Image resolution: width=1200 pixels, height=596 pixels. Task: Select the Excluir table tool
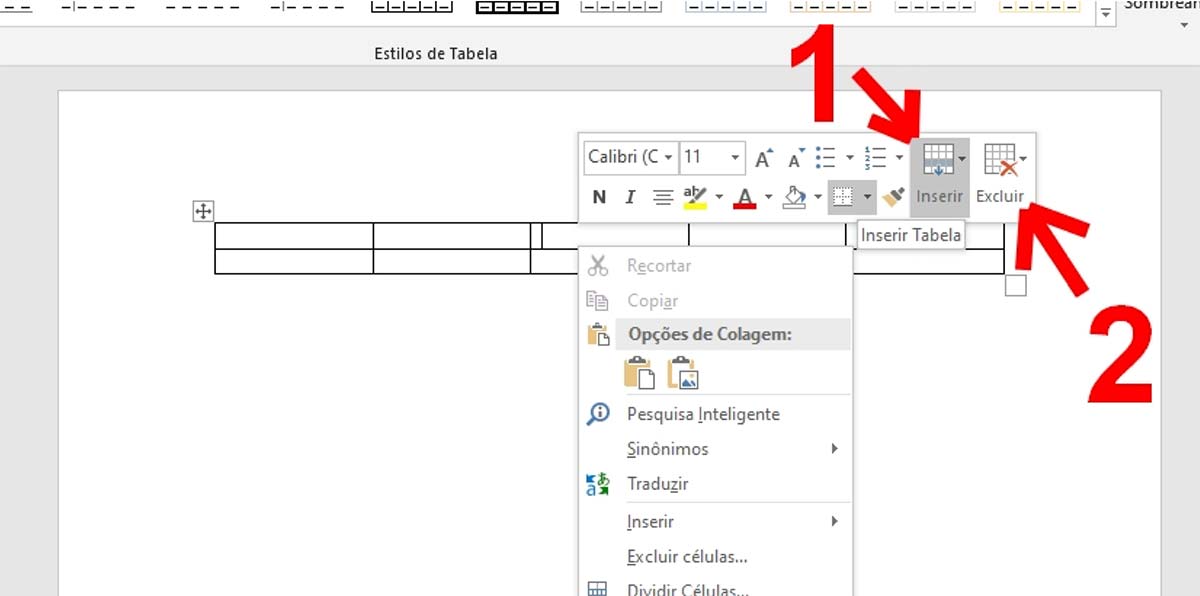coord(997,172)
